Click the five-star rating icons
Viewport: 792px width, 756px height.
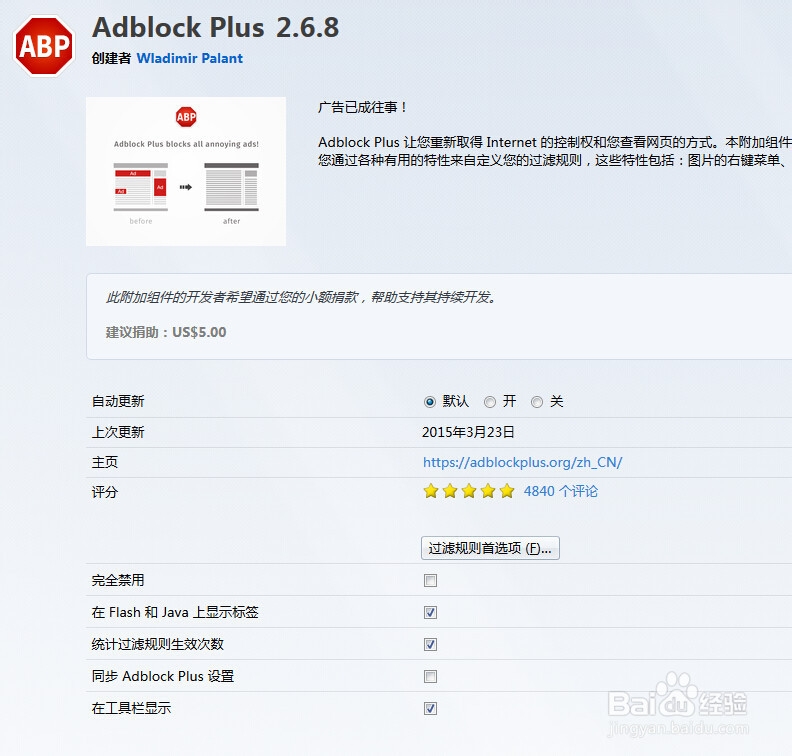click(469, 491)
